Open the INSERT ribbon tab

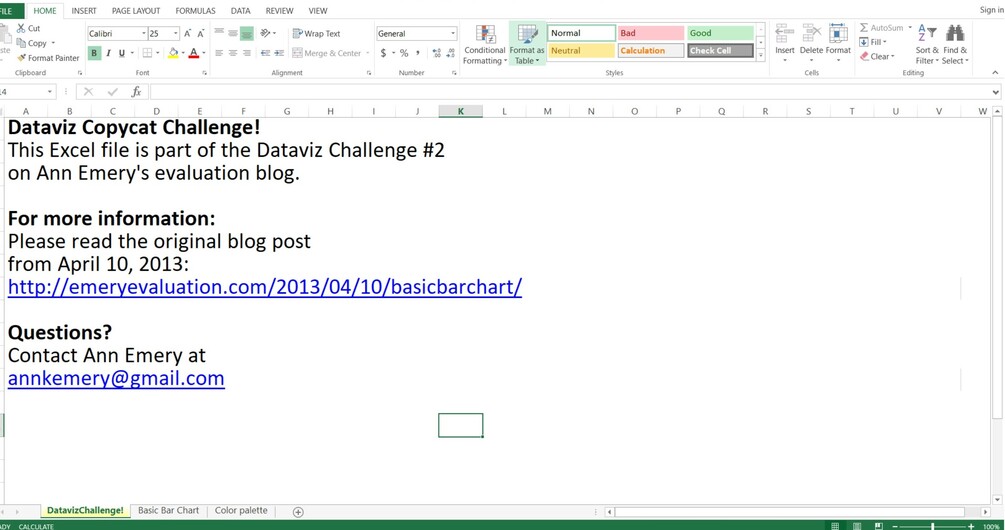tap(84, 11)
